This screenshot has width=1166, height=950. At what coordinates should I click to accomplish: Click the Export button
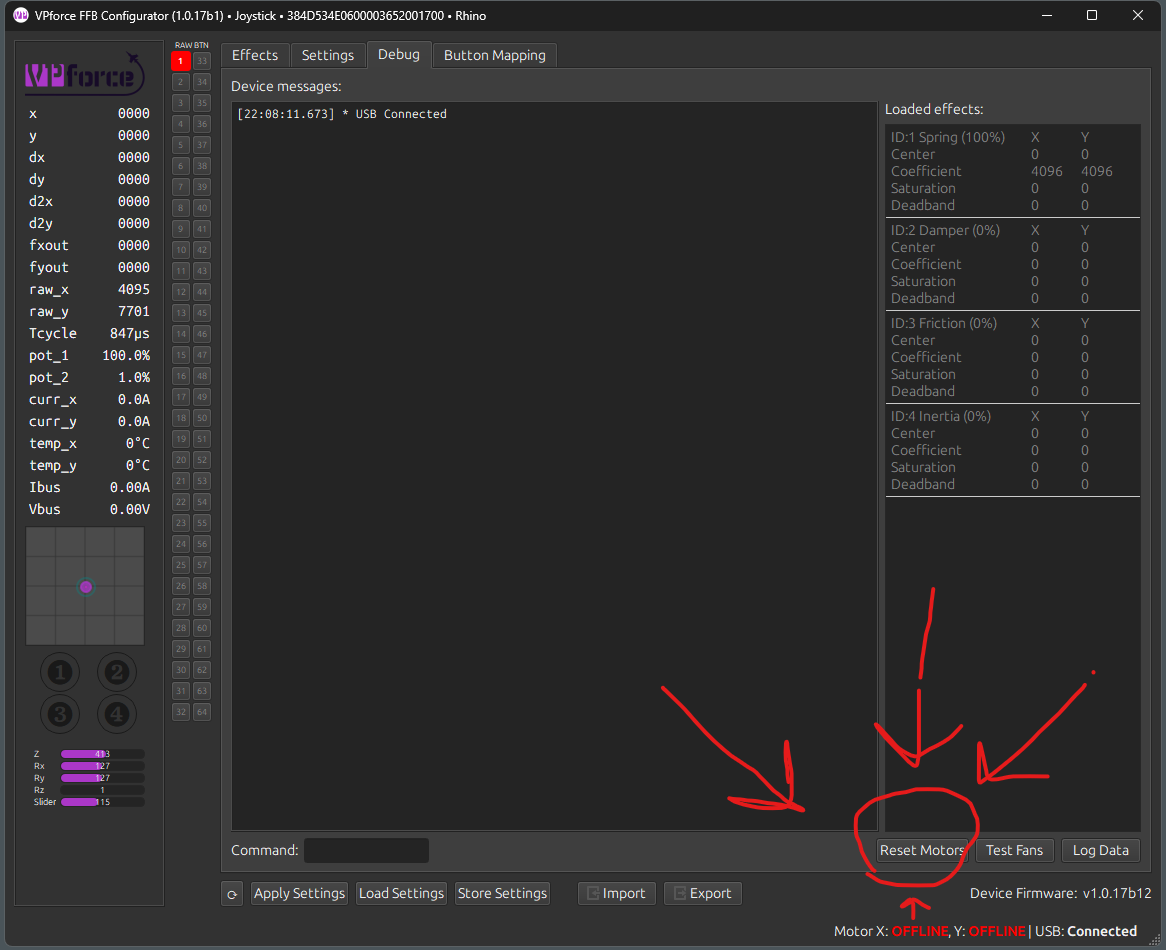(703, 894)
